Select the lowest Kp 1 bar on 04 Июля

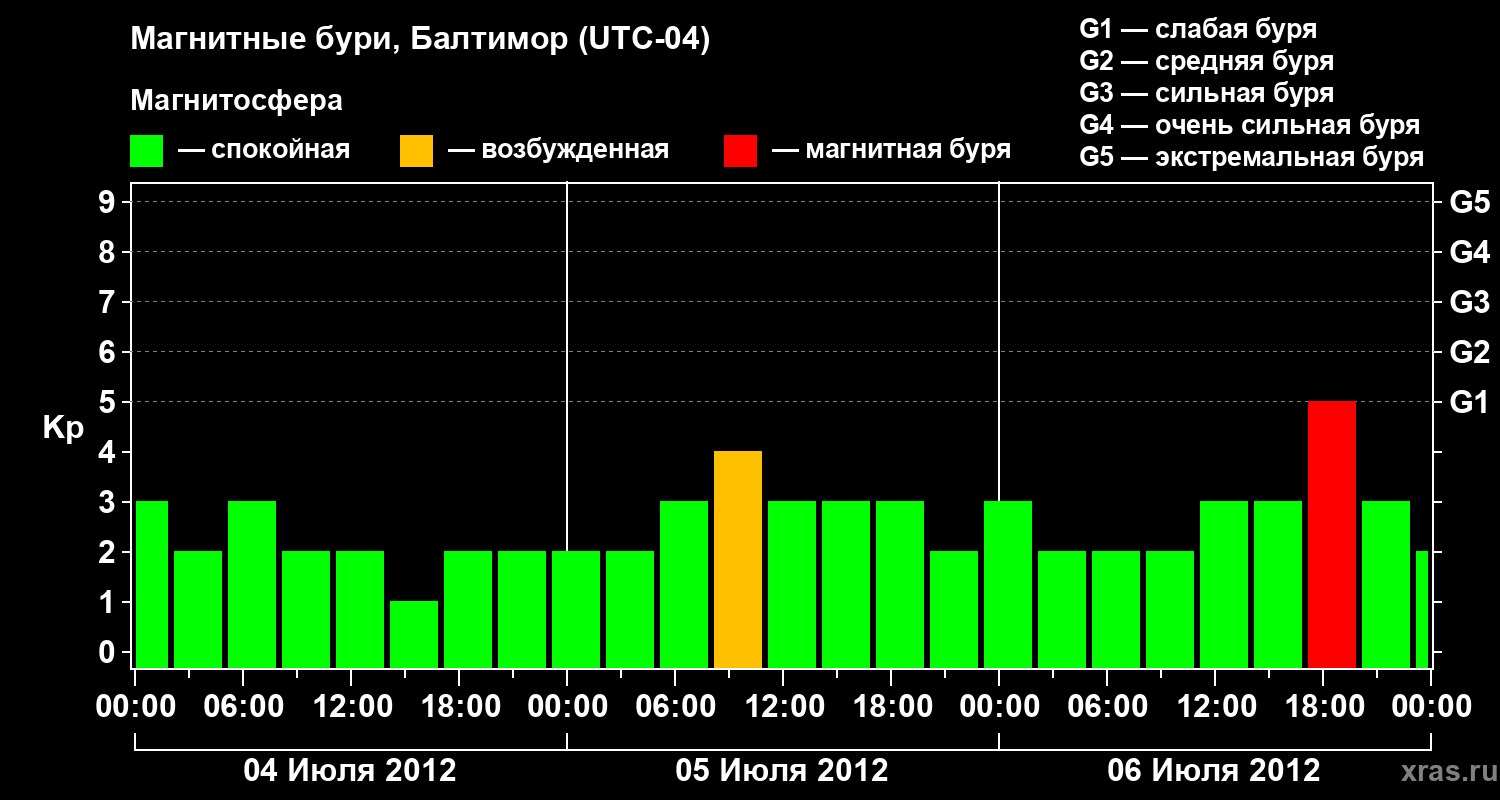point(414,635)
